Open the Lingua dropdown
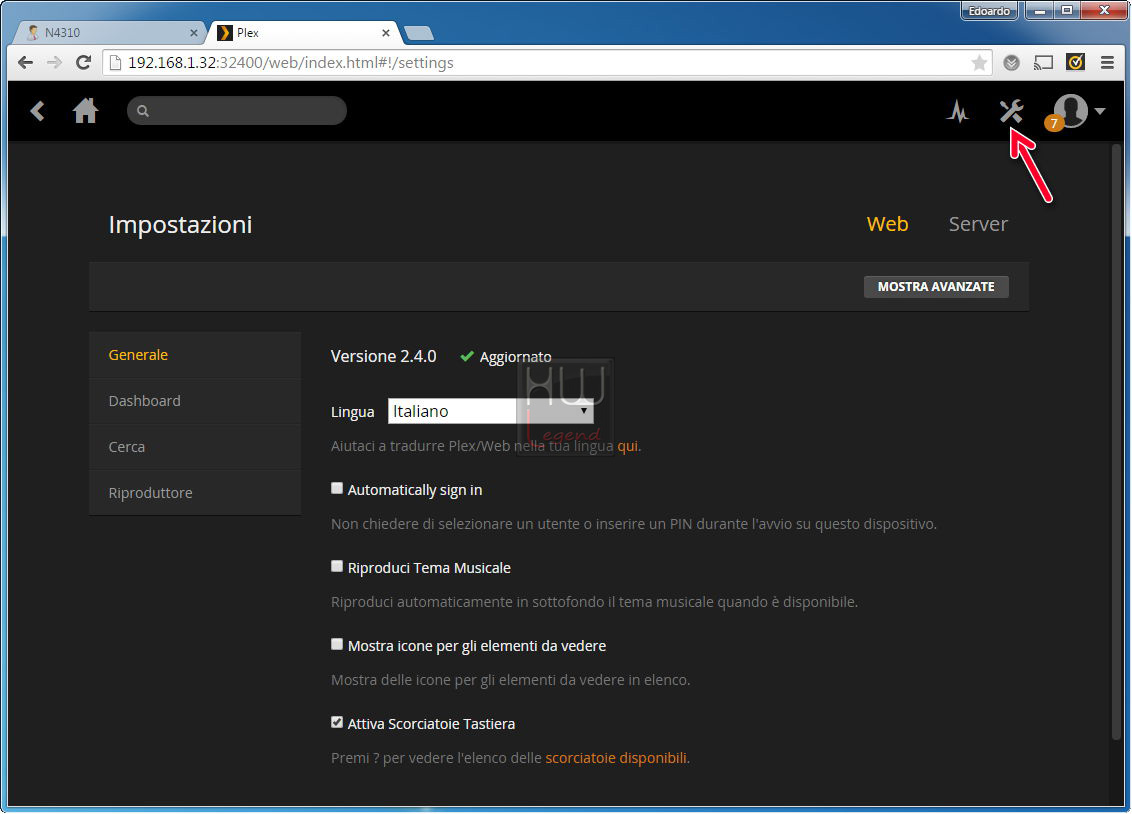The image size is (1132, 814). tap(491, 411)
